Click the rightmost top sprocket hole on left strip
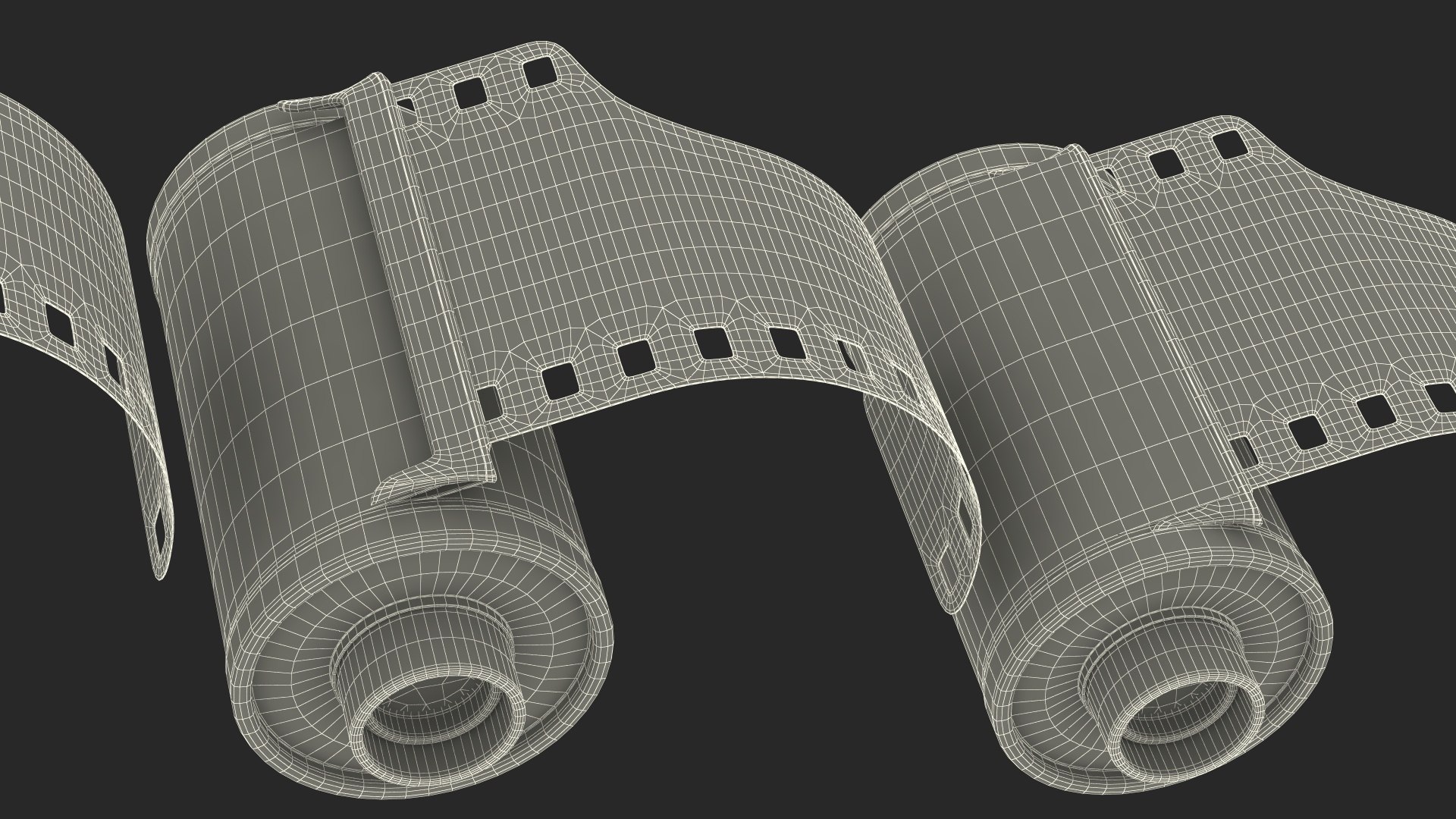This screenshot has height=819, width=1456. (539, 73)
